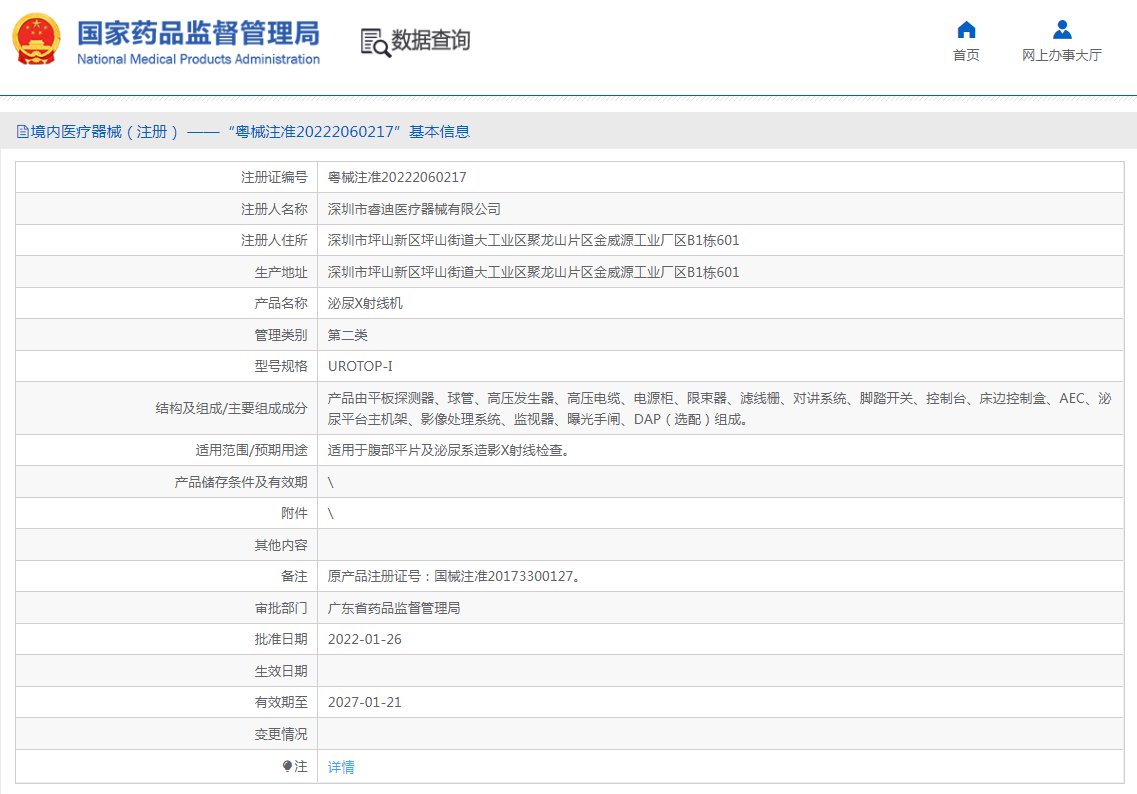Click the blue house icon above 首页
1137x794 pixels.
click(965, 30)
